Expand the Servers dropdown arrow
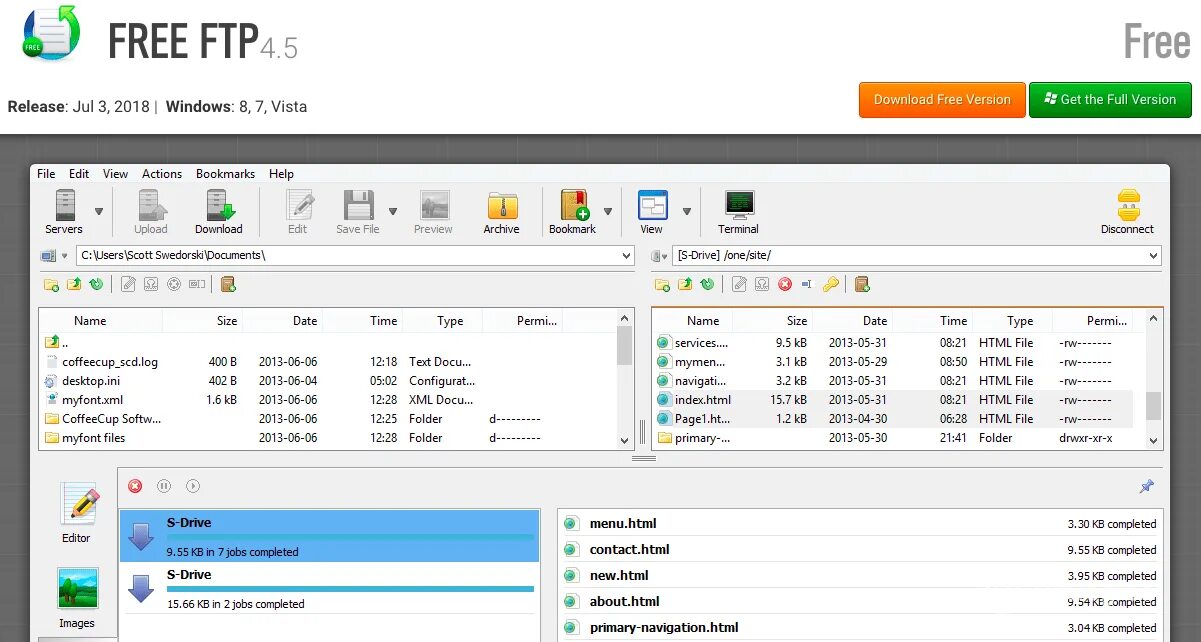This screenshot has width=1201, height=642. [99, 211]
